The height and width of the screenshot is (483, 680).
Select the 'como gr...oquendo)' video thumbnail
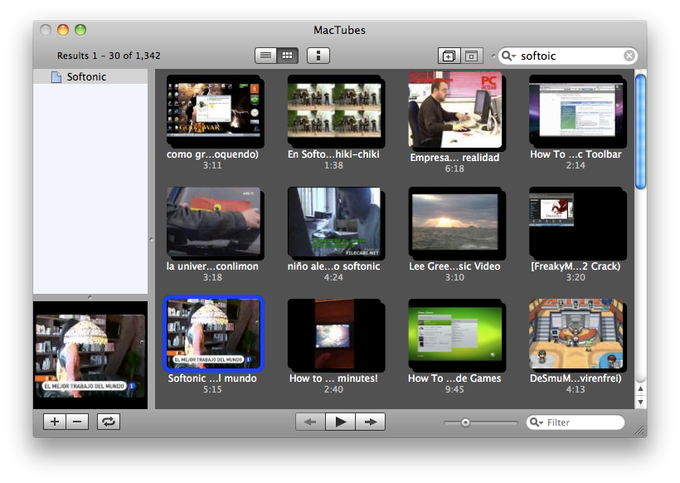tap(215, 111)
